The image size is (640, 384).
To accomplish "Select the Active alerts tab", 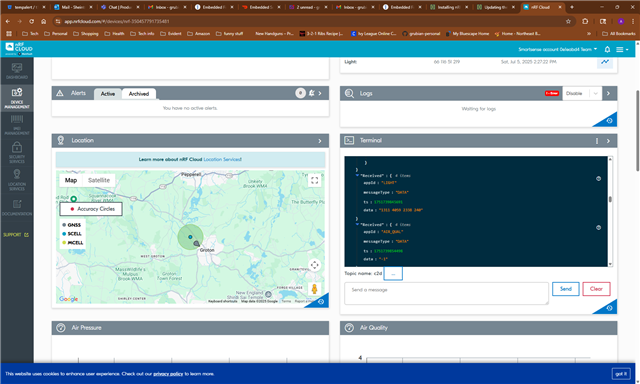I will tap(108, 94).
